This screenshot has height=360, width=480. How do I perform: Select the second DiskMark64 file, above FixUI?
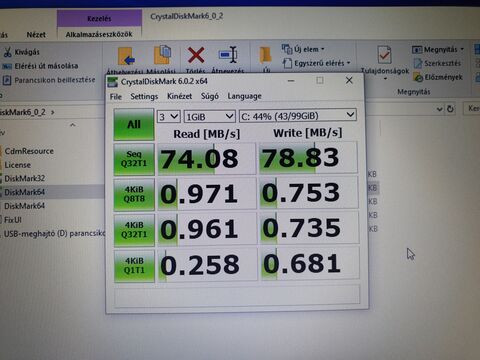coord(24,206)
